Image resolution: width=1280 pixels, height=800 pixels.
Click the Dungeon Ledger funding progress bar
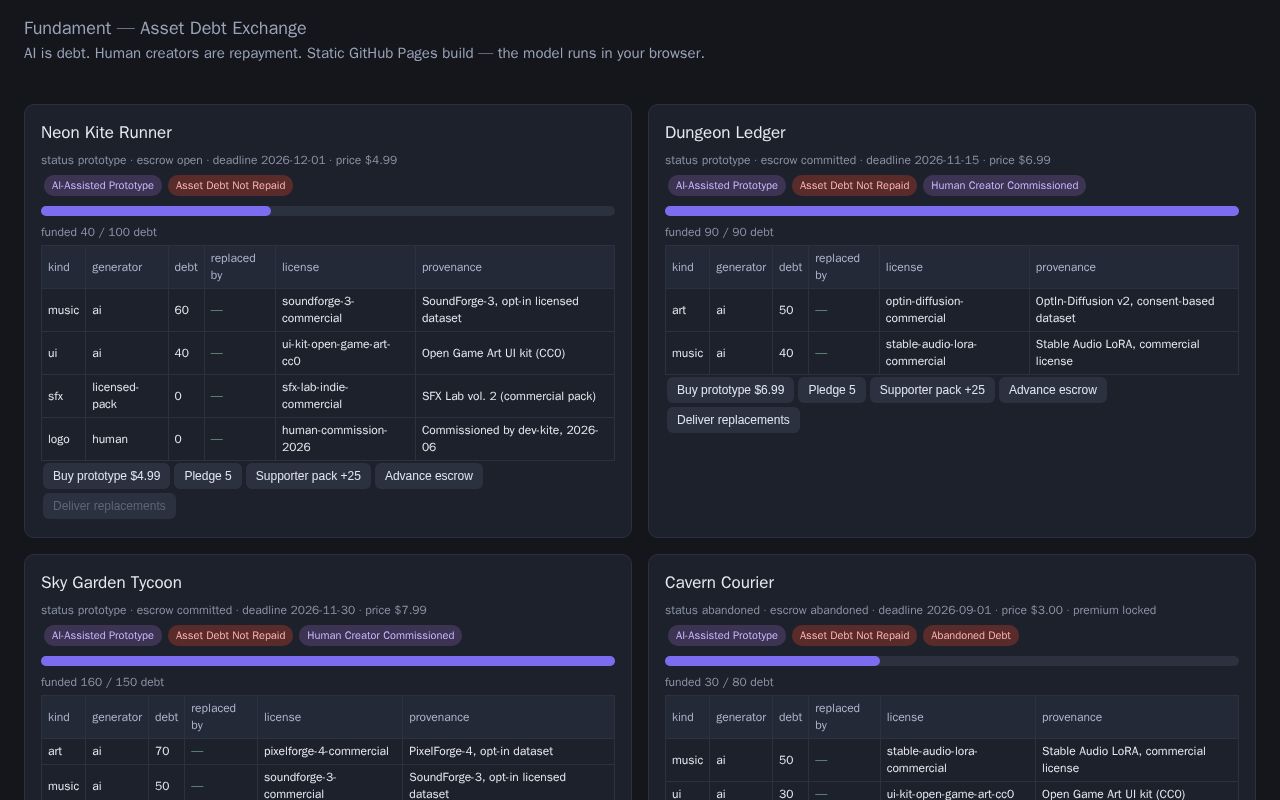[952, 211]
